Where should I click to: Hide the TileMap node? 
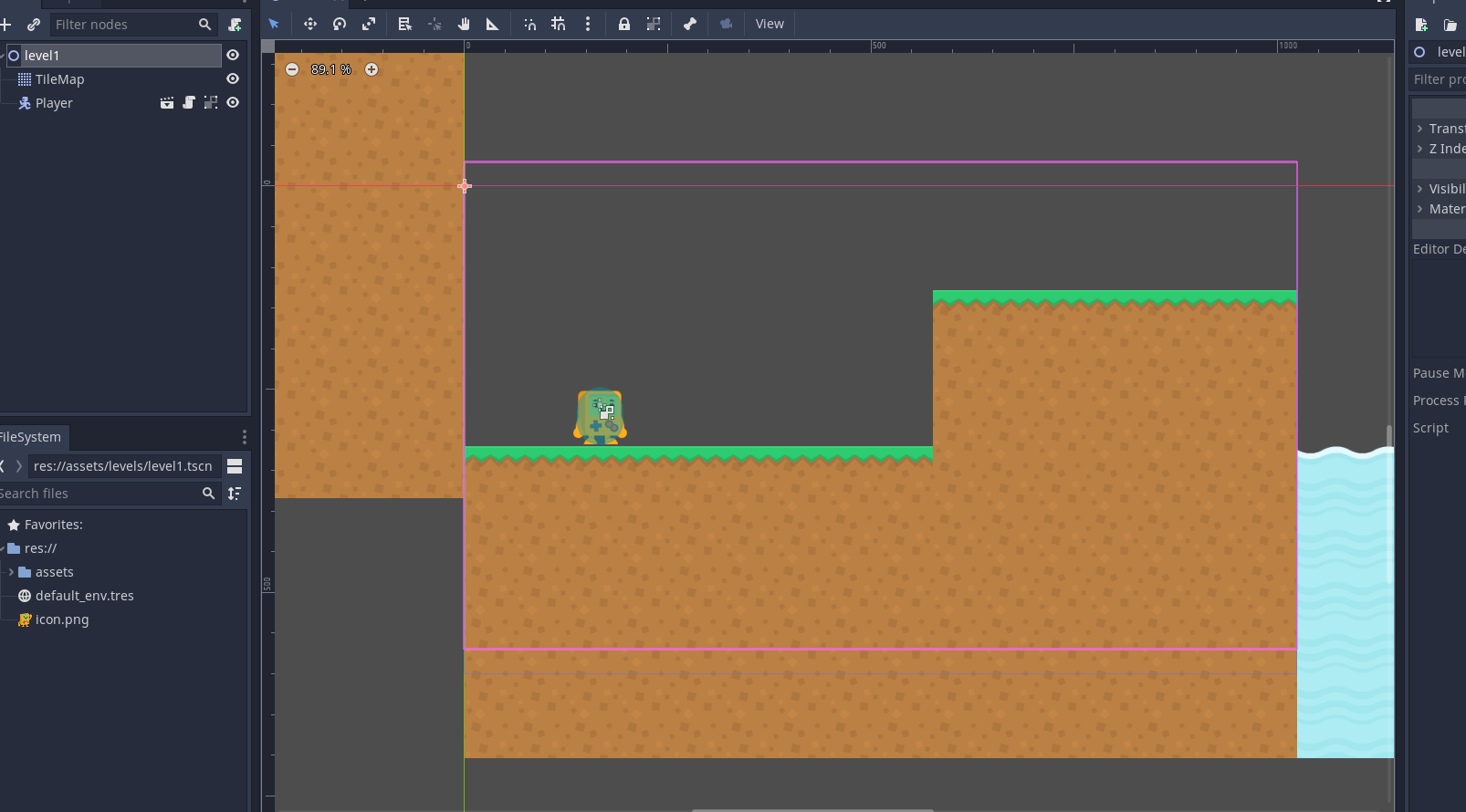pyautogui.click(x=233, y=79)
